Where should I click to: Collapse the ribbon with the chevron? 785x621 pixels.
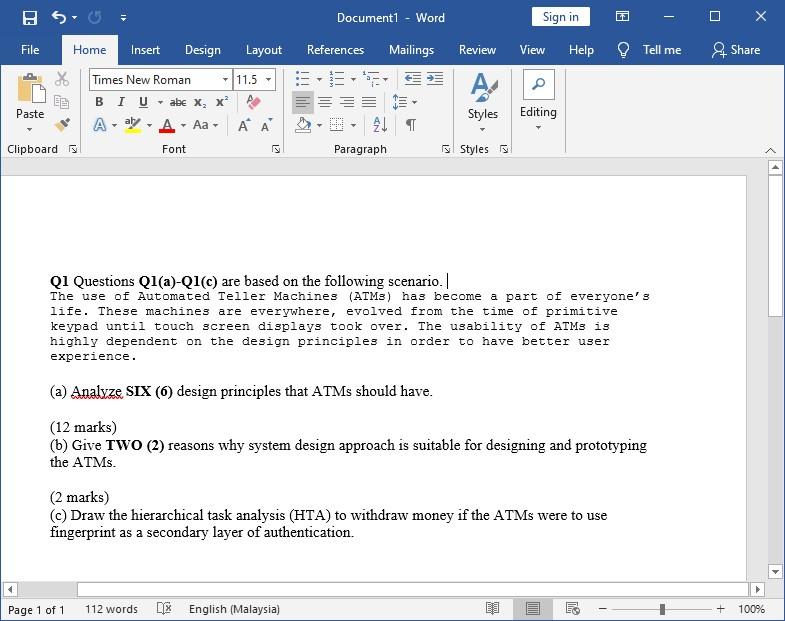[770, 150]
